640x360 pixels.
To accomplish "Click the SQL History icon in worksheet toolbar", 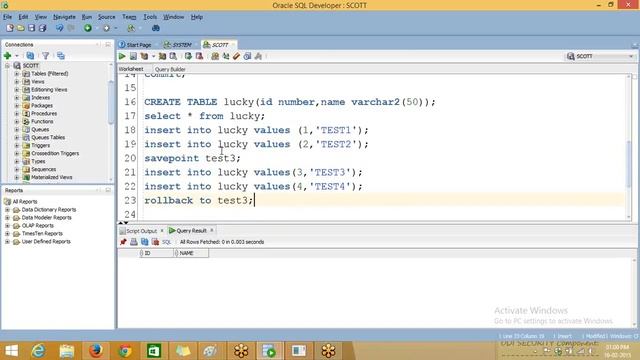I will coord(247,56).
